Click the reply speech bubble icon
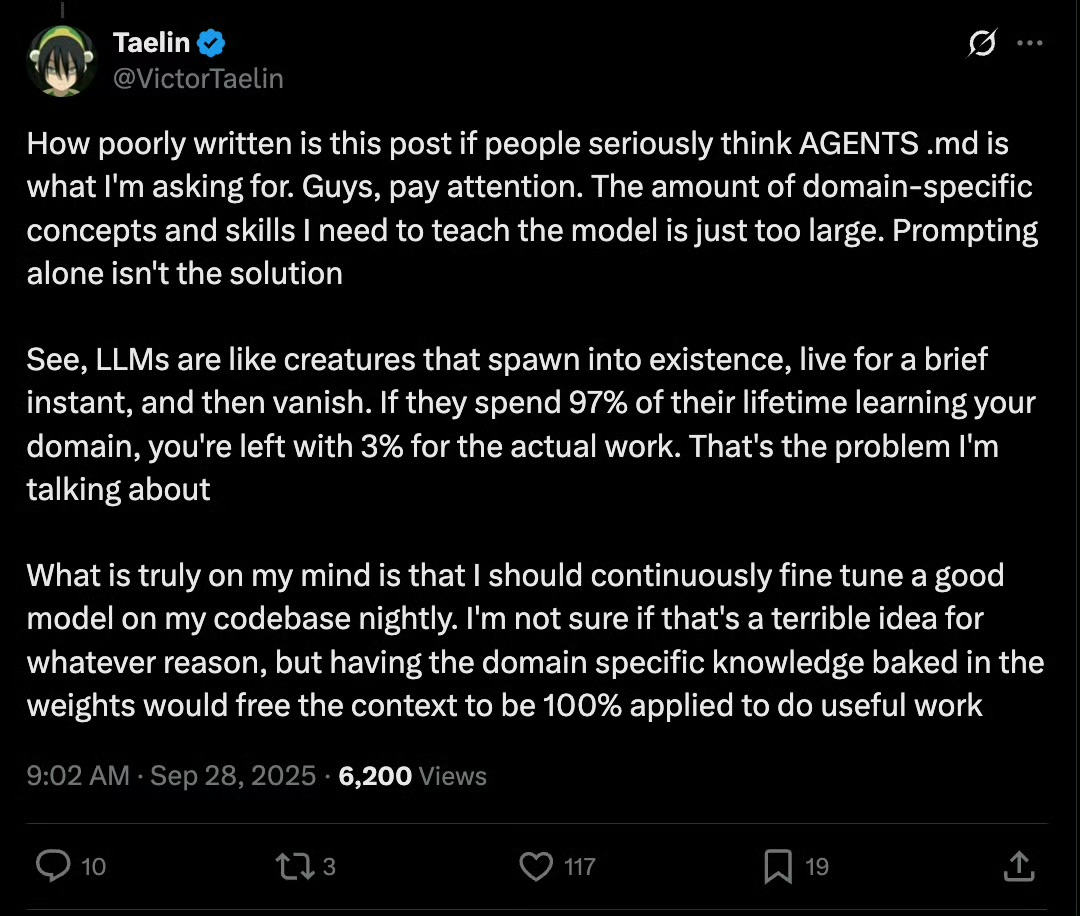Image resolution: width=1080 pixels, height=916 pixels. 52,866
